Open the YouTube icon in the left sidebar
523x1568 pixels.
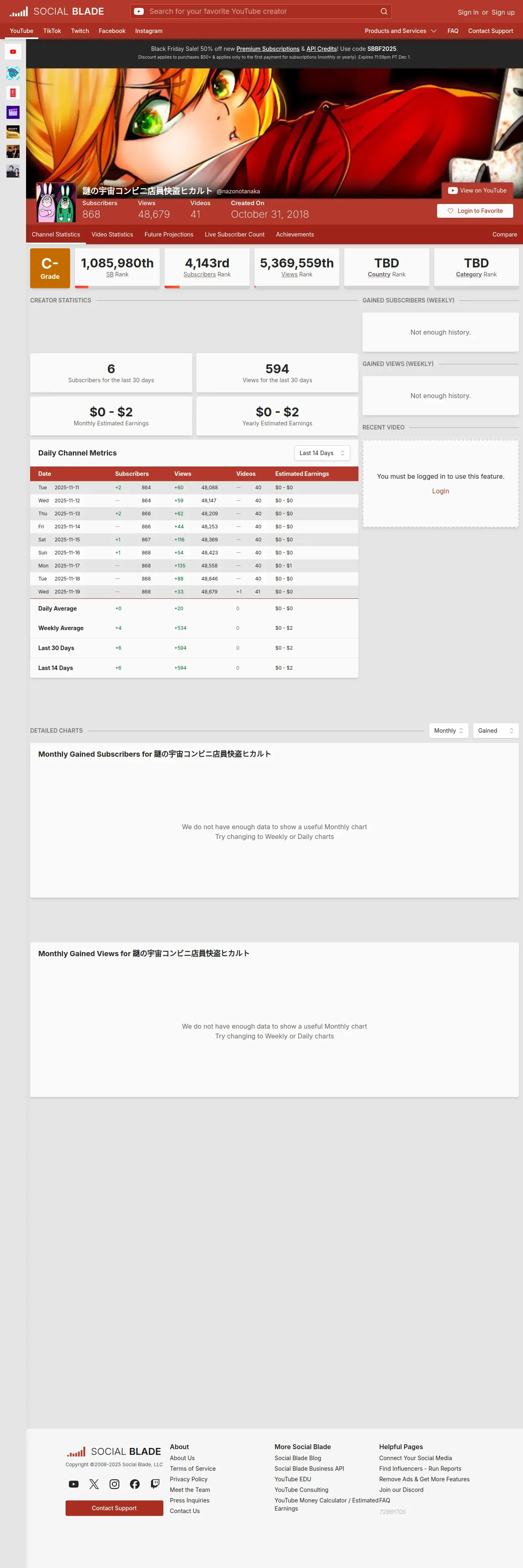click(x=13, y=52)
